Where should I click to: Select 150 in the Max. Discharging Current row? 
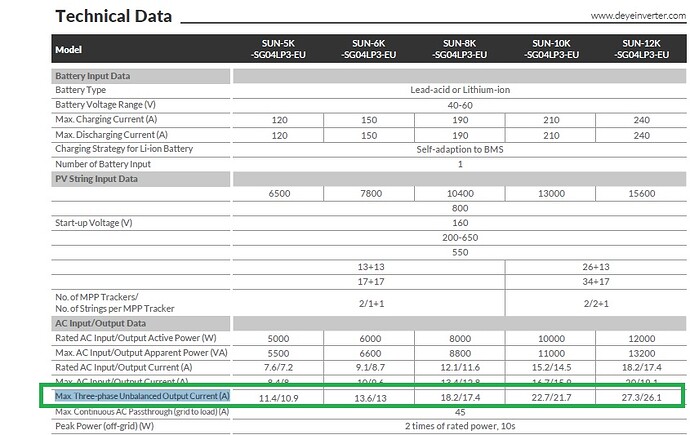[369, 135]
